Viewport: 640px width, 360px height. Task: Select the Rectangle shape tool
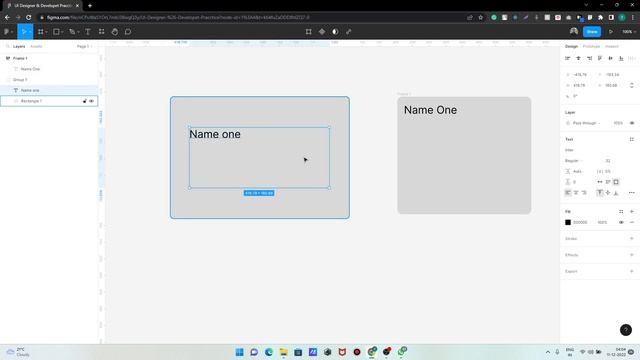click(56, 31)
